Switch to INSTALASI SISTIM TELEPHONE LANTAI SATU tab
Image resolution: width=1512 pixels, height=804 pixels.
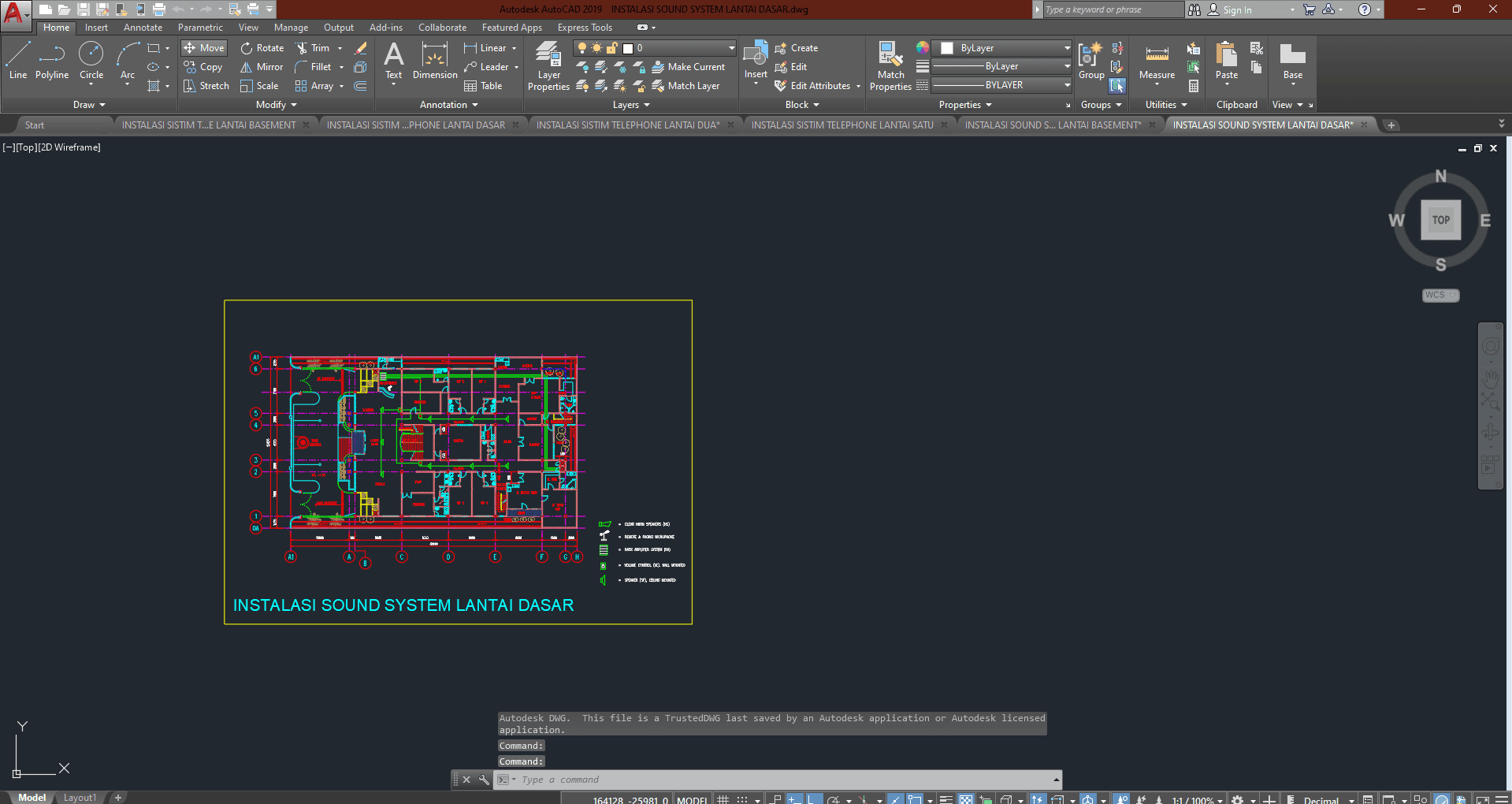(841, 125)
